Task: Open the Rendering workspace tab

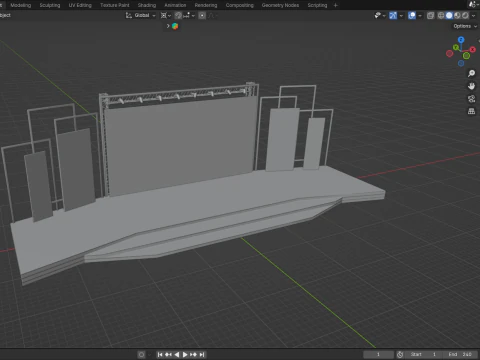Action: [206, 5]
